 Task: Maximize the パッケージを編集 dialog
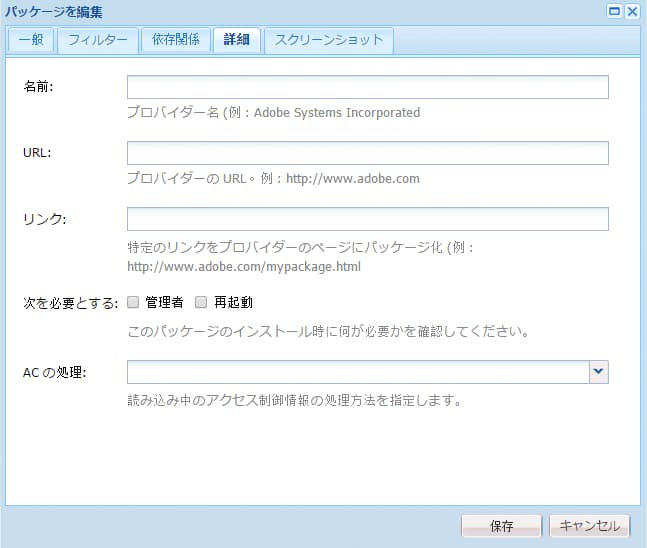(x=614, y=11)
